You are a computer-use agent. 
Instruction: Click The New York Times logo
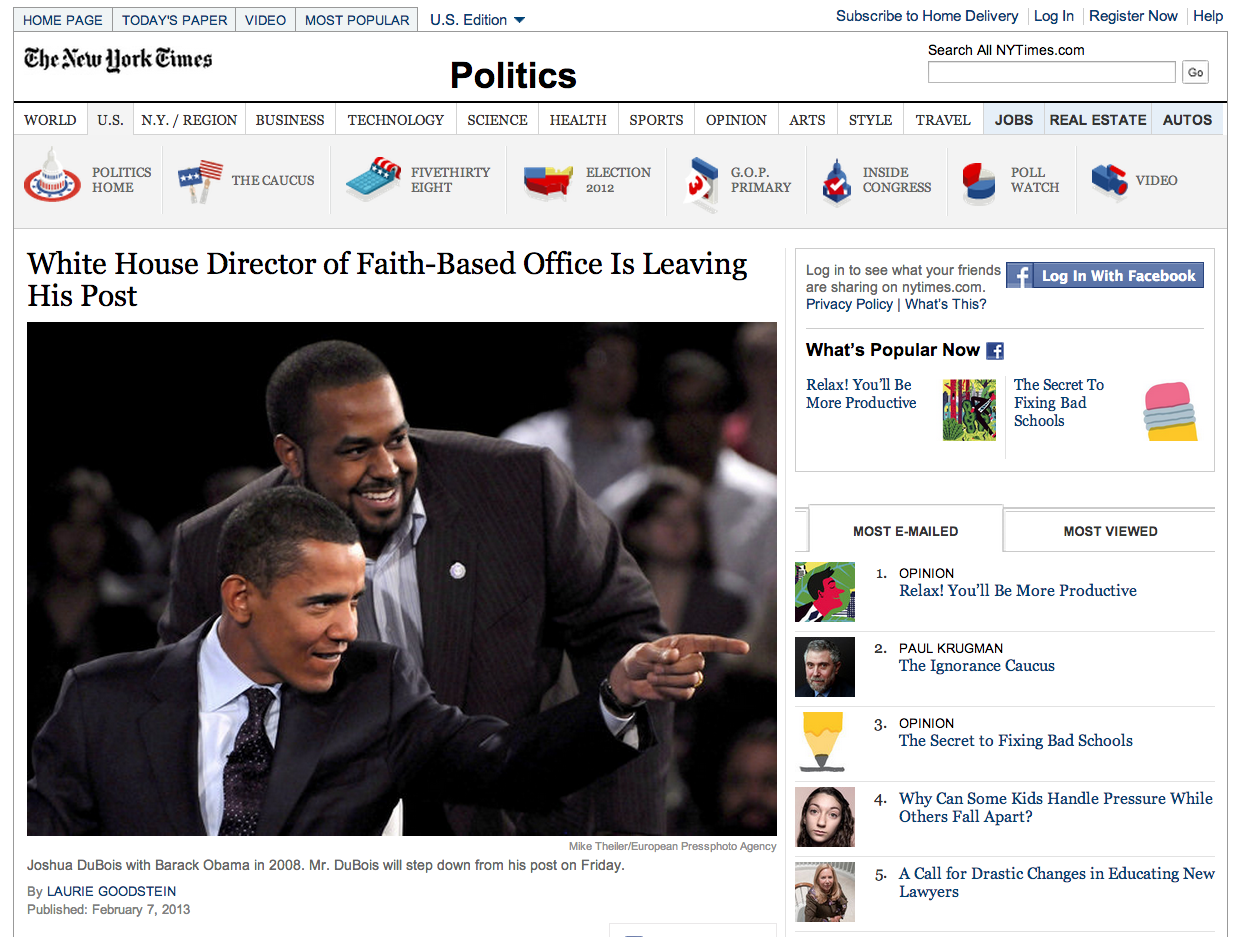(x=118, y=59)
